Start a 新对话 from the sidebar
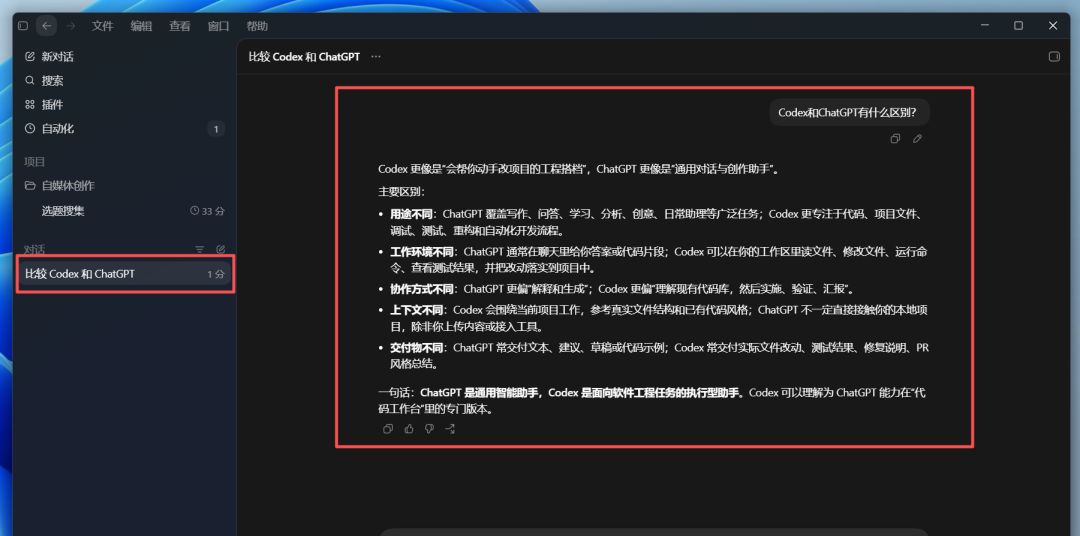 tap(124, 56)
